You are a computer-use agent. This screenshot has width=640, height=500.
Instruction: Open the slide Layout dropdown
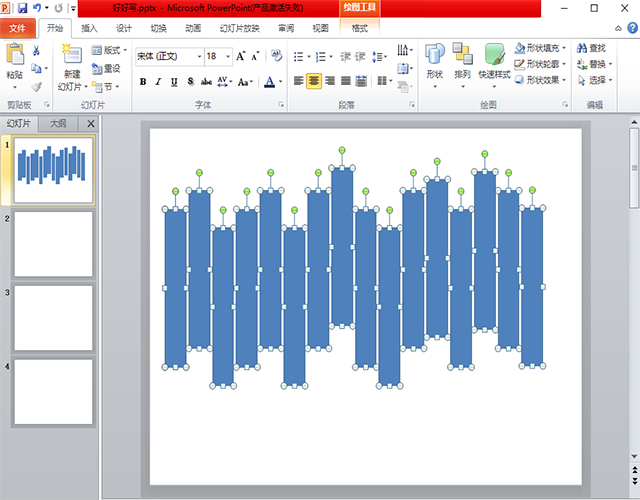pyautogui.click(x=109, y=50)
